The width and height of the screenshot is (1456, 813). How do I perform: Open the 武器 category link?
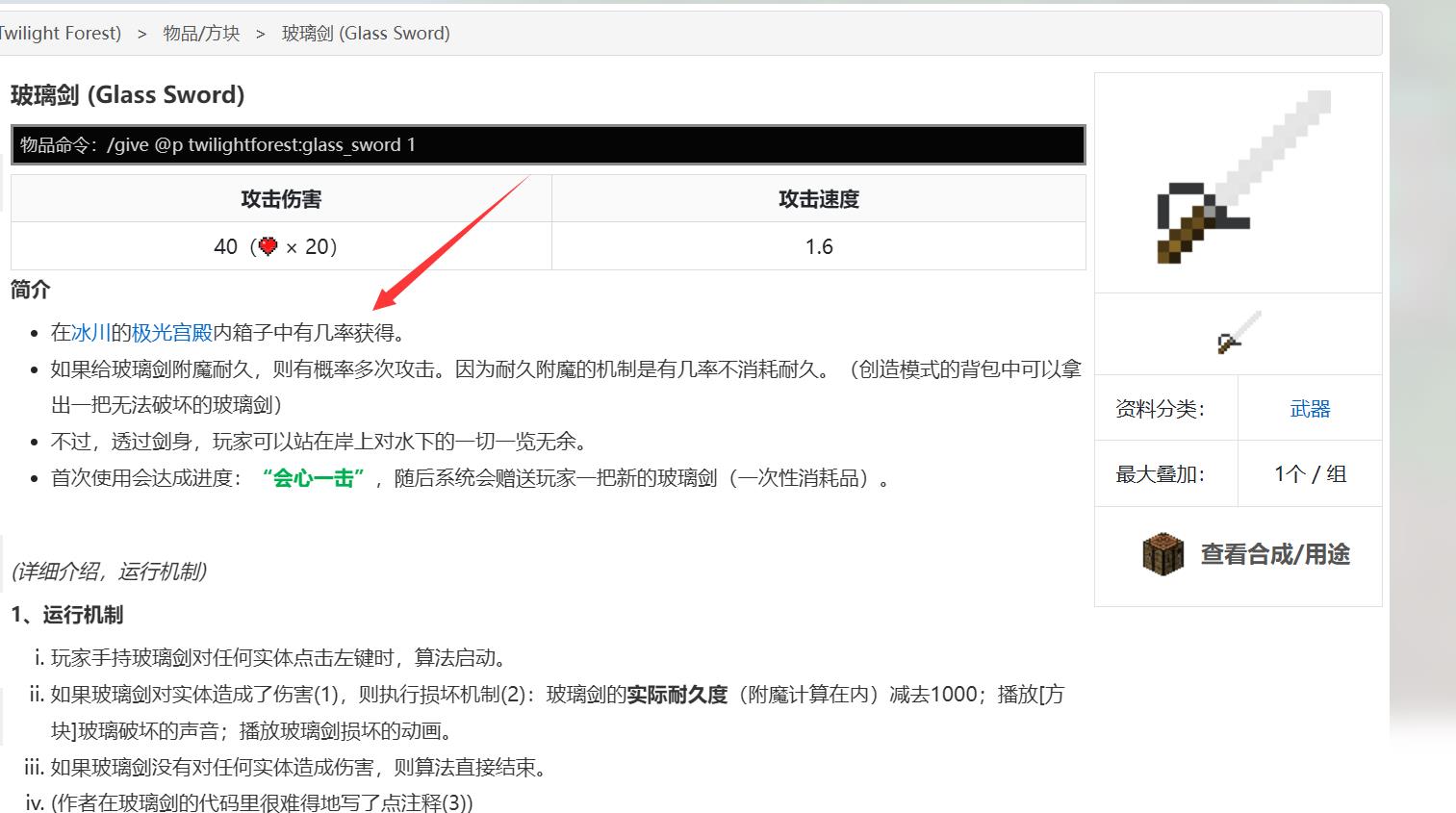pos(1310,409)
